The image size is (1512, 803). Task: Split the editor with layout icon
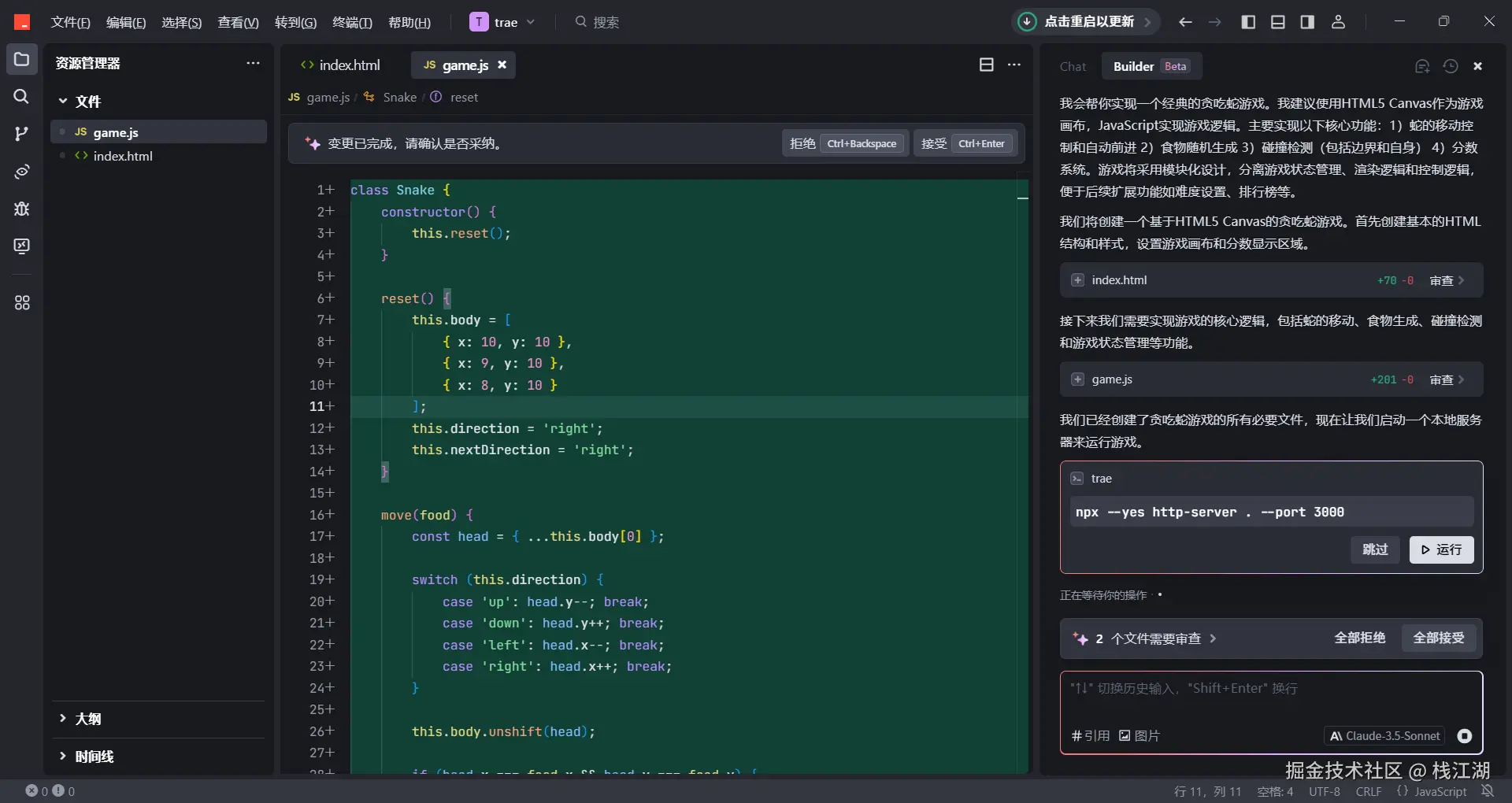(987, 65)
